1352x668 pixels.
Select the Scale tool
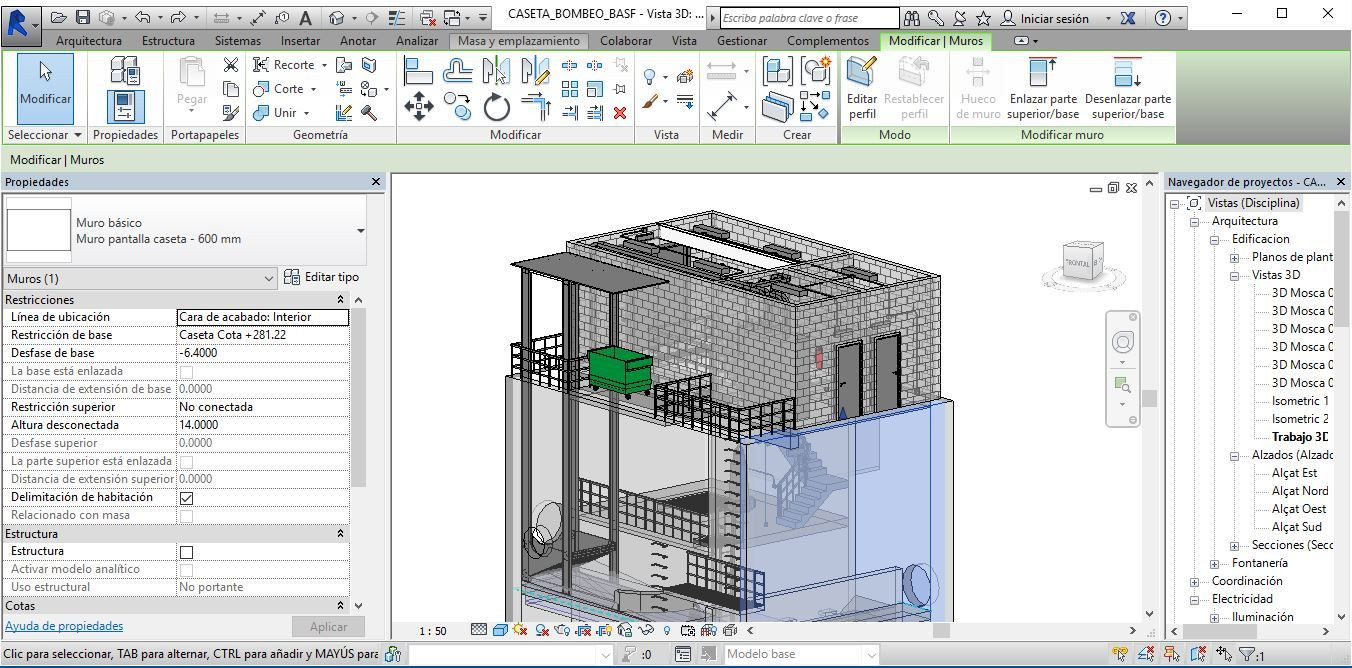[595, 89]
